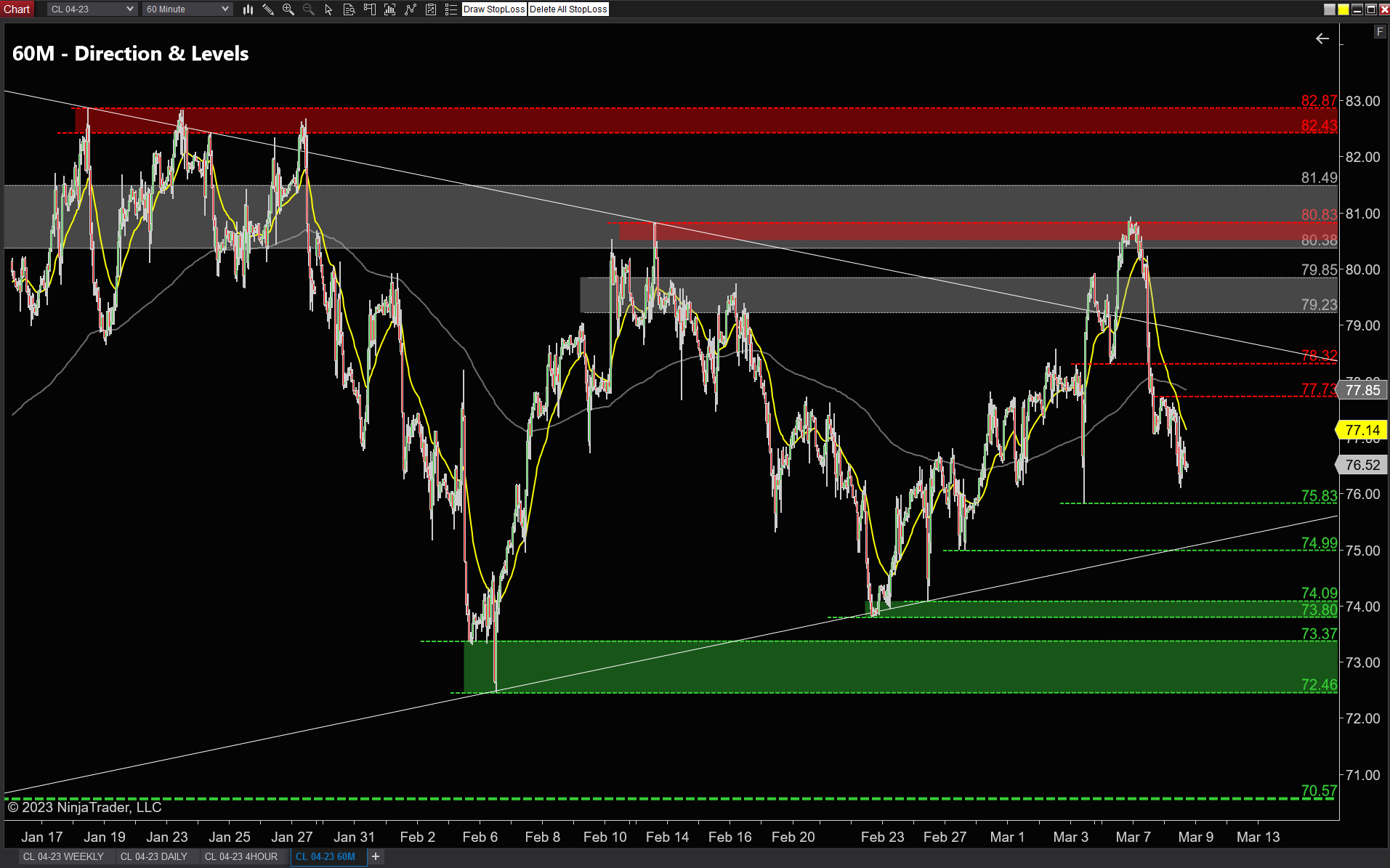Open the indicators line icon
Image resolution: width=1390 pixels, height=868 pixels.
[411, 9]
